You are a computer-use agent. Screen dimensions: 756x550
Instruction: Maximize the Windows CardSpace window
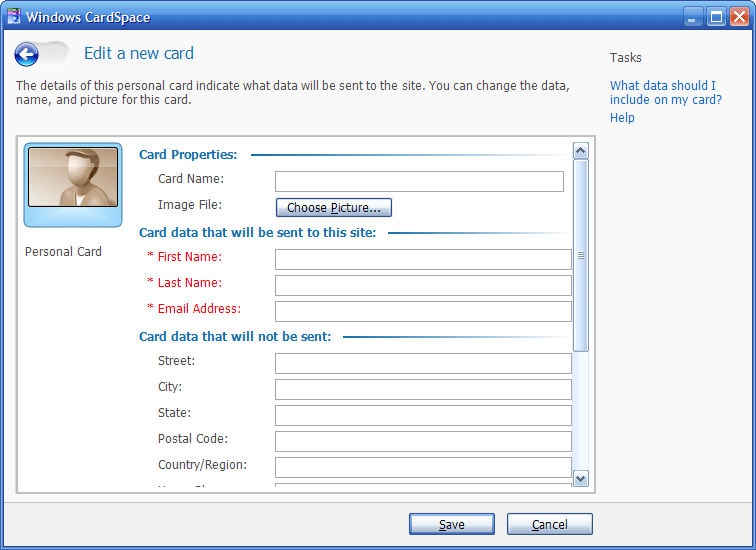(716, 17)
